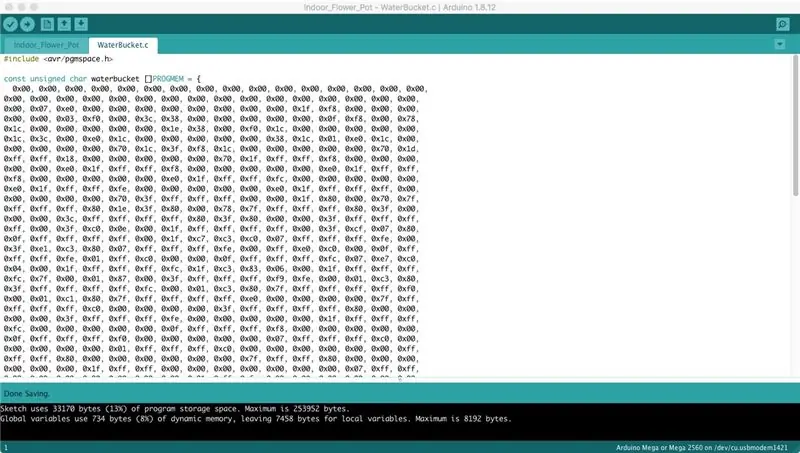This screenshot has height=453, width=800.
Task: Place cursor on the #include pgmspace line
Action: tap(58, 59)
